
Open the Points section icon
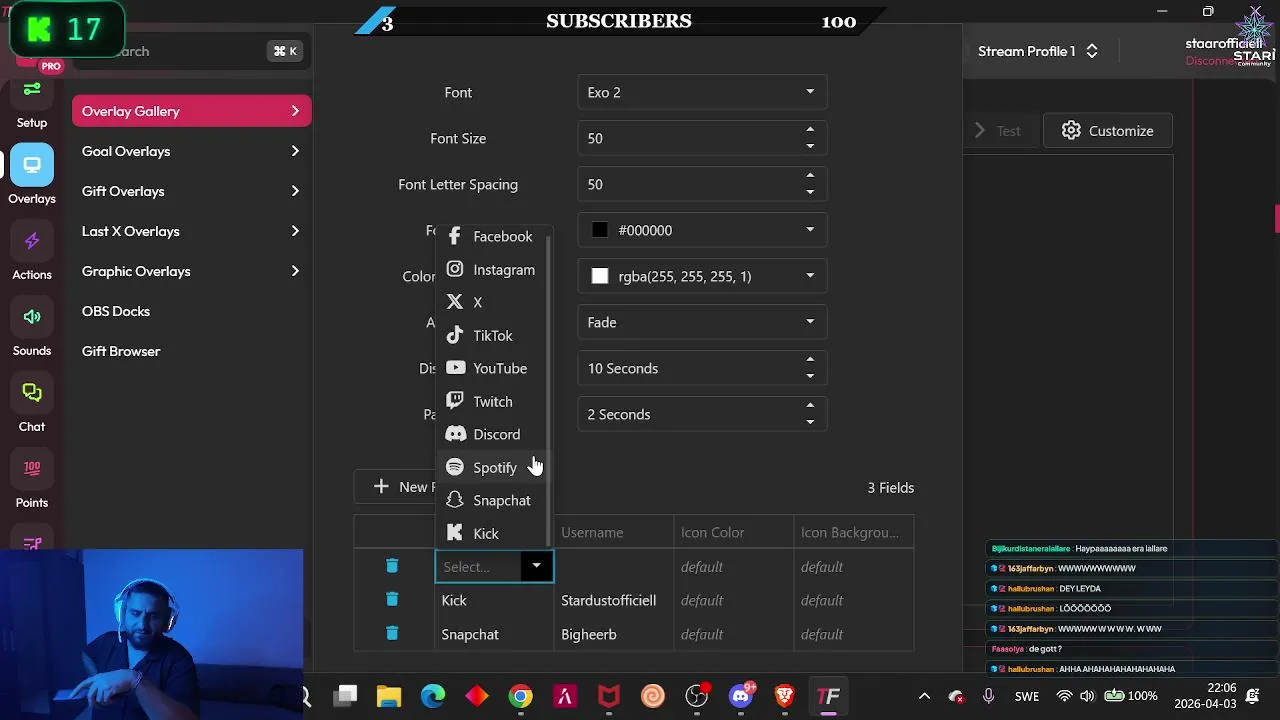pos(32,468)
